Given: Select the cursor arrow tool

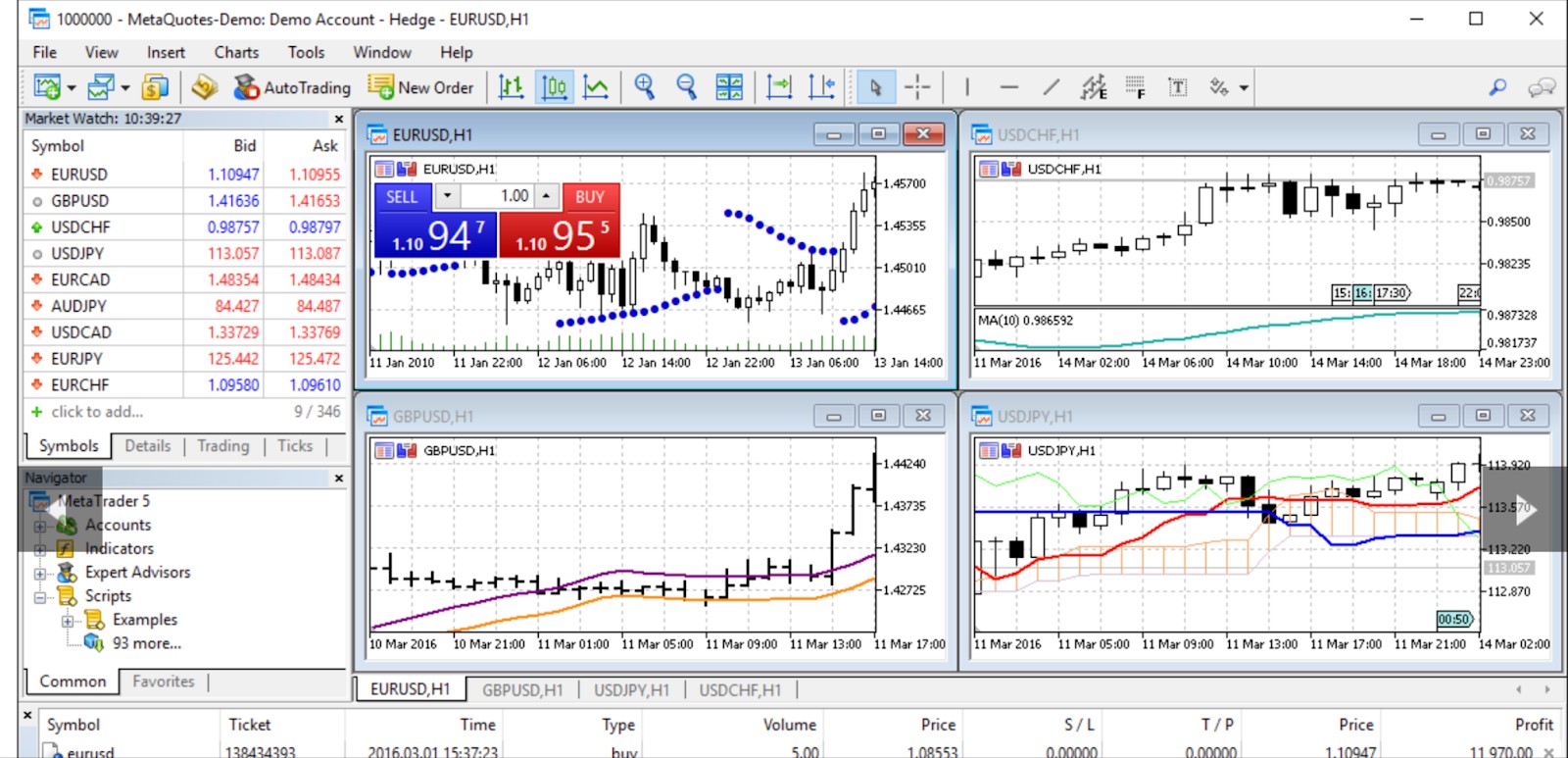Looking at the screenshot, I should coord(875,87).
